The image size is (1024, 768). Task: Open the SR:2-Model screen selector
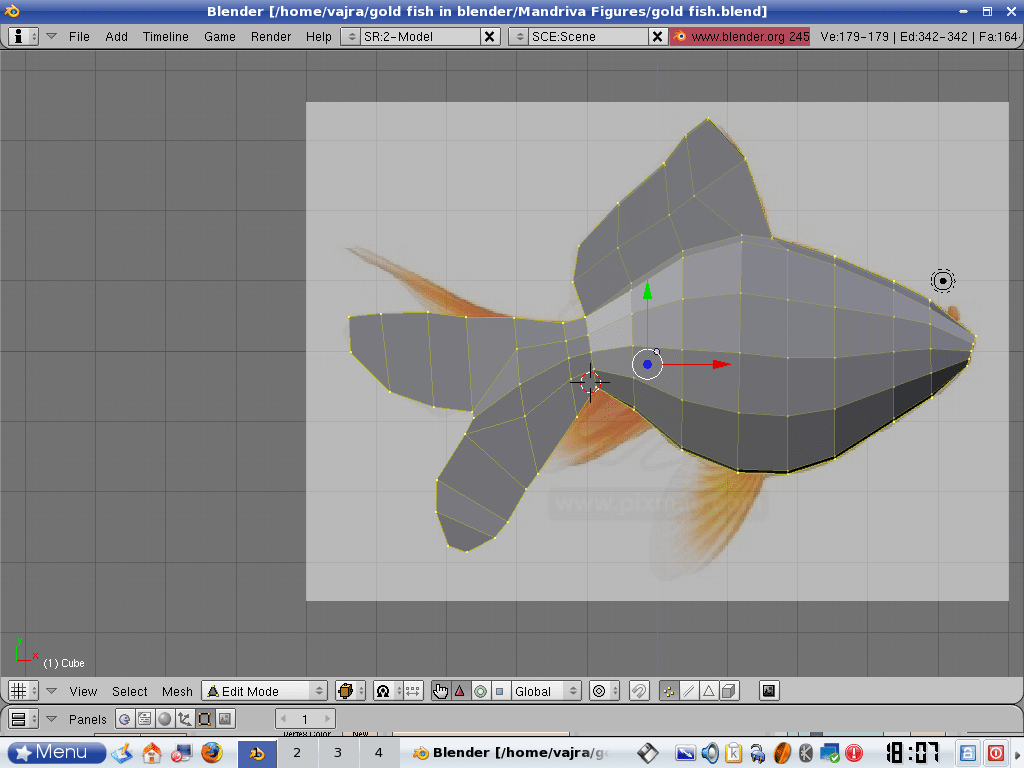[x=420, y=36]
